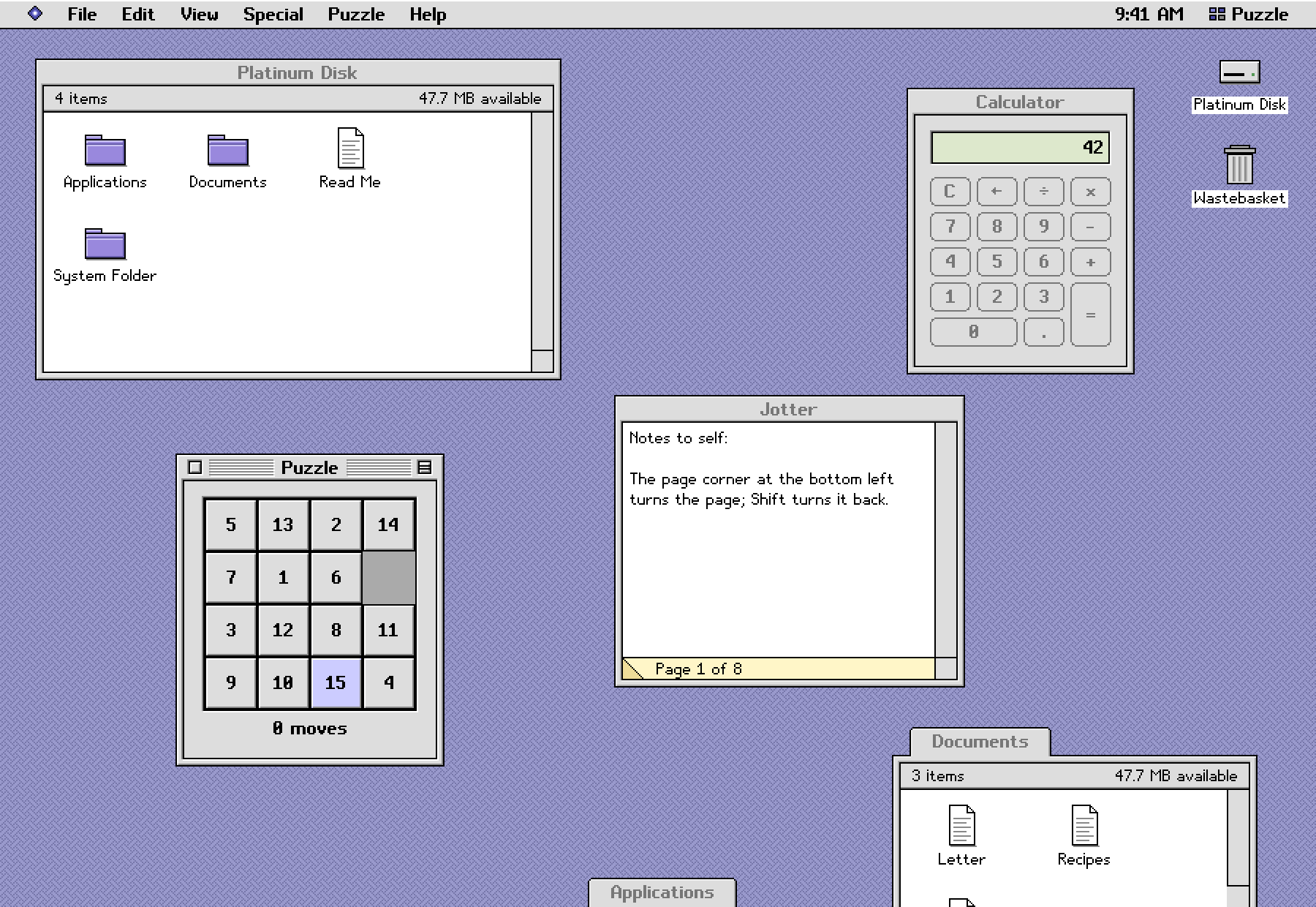
Task: Click calculator digit 0
Action: click(x=973, y=332)
